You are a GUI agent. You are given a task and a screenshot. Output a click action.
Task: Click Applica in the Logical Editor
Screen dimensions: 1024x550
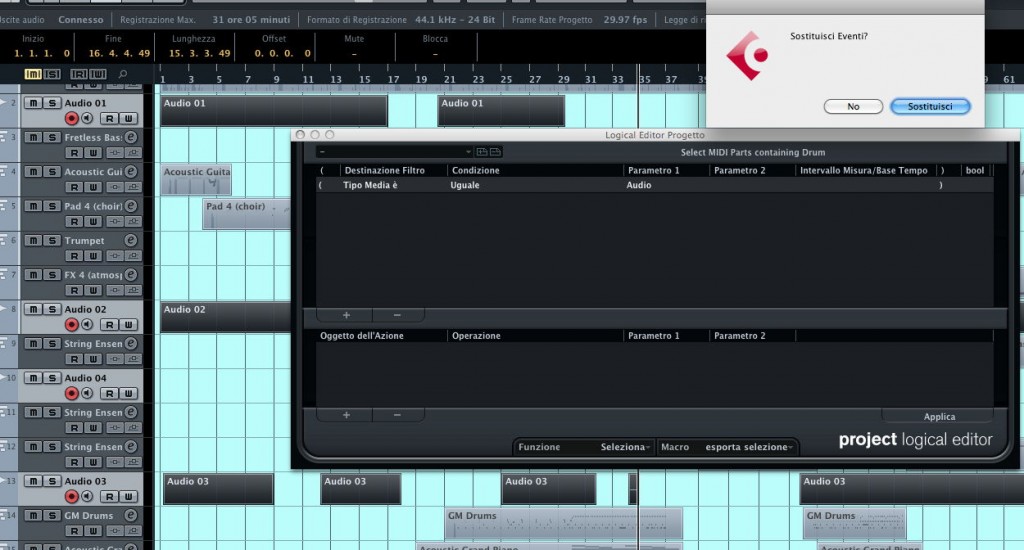pos(938,416)
